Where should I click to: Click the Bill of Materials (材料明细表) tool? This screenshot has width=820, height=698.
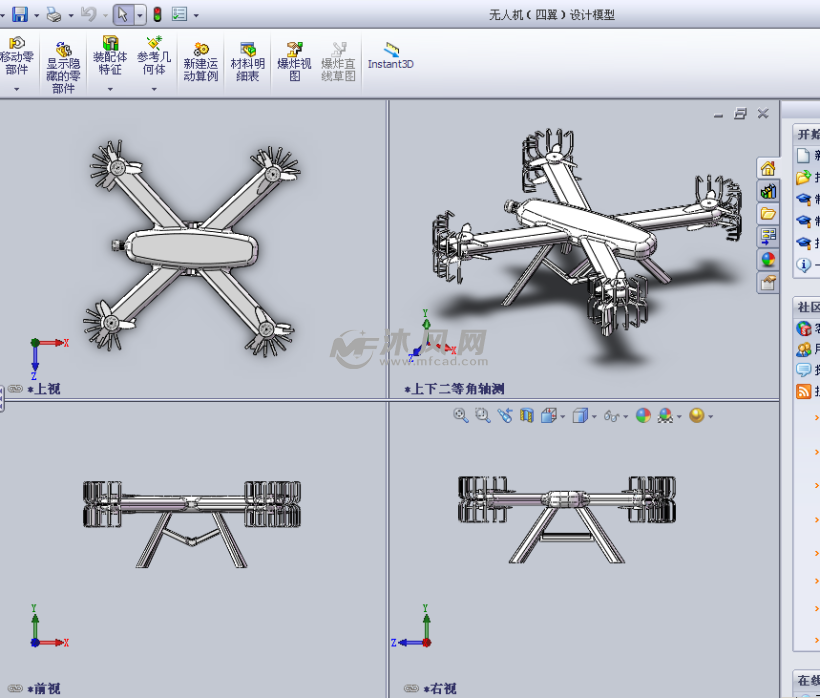[x=247, y=60]
